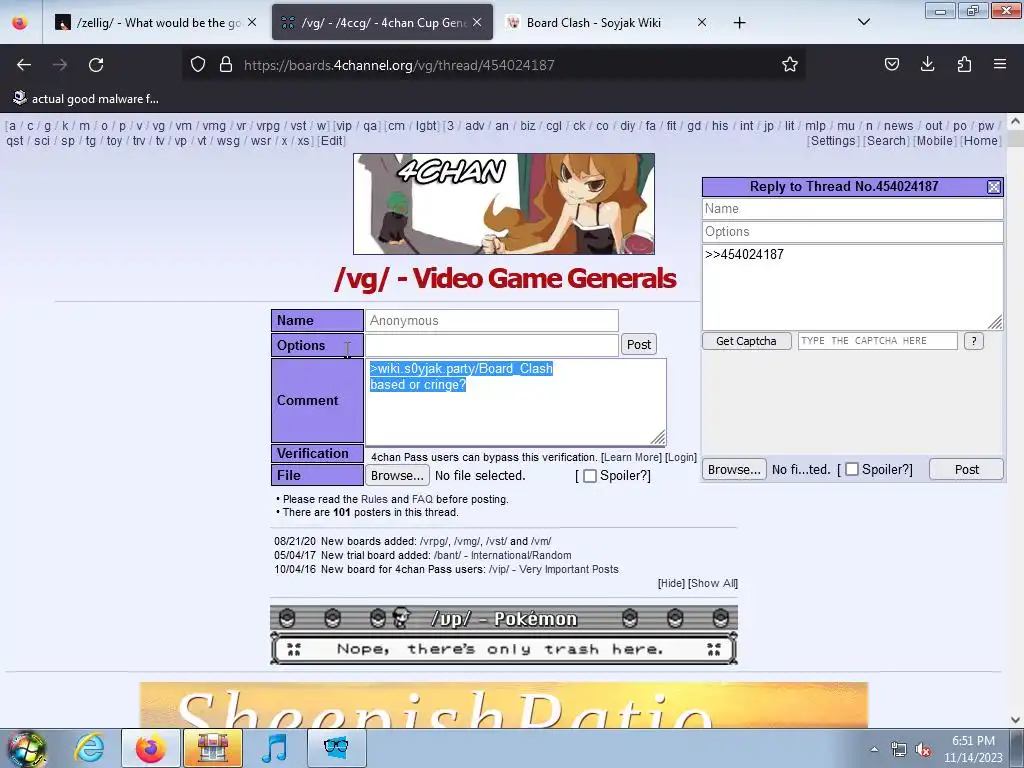This screenshot has height=768, width=1024.
Task: Open a new tab with the plus icon
Action: 739,23
